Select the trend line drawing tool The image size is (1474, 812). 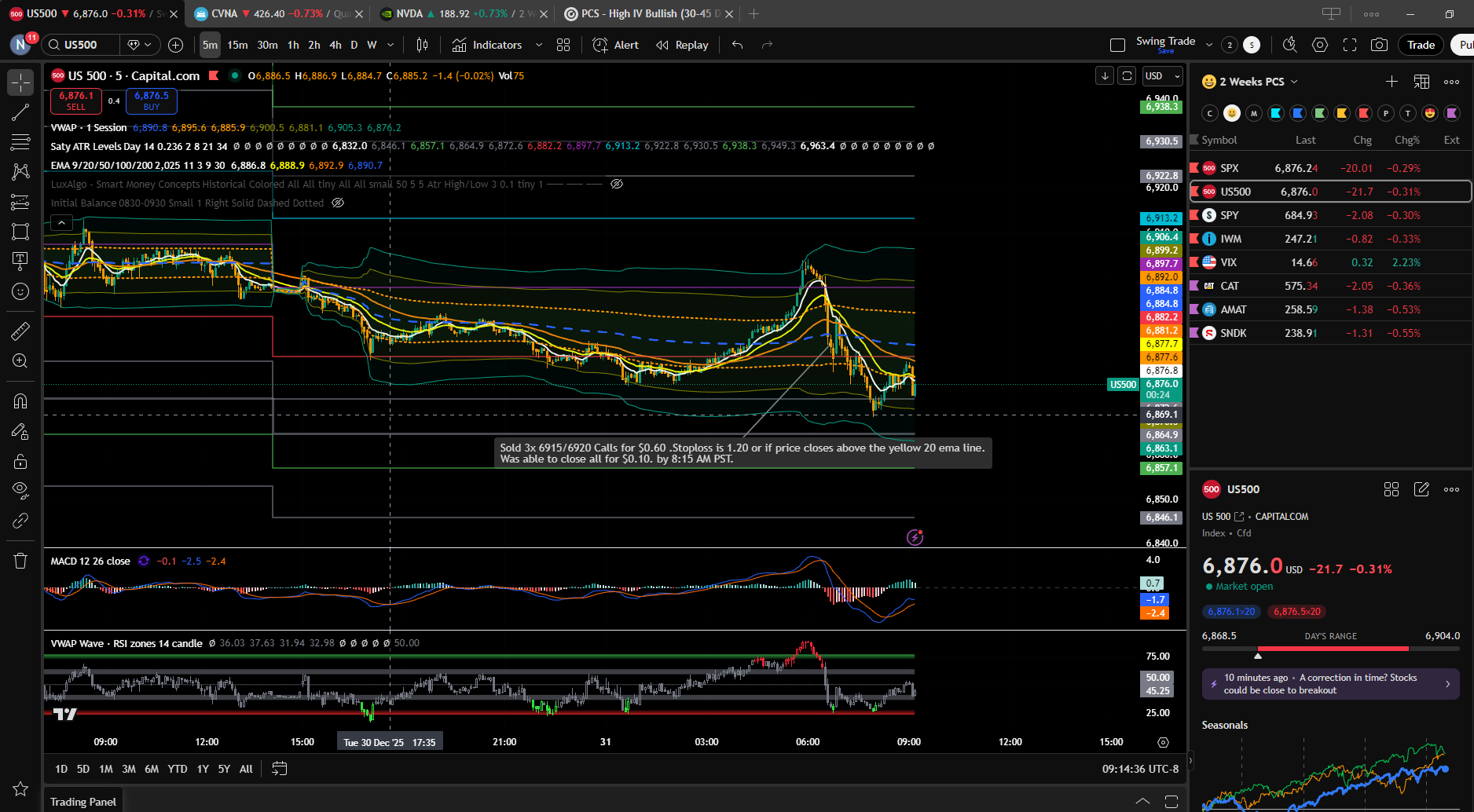click(20, 112)
